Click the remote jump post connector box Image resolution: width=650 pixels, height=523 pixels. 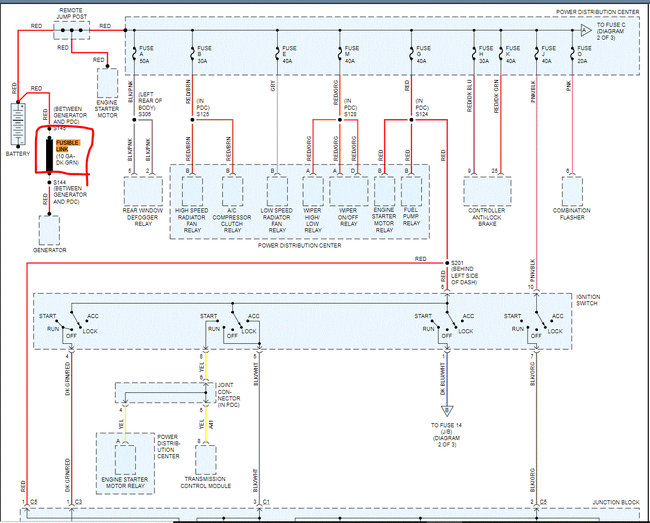(72, 31)
